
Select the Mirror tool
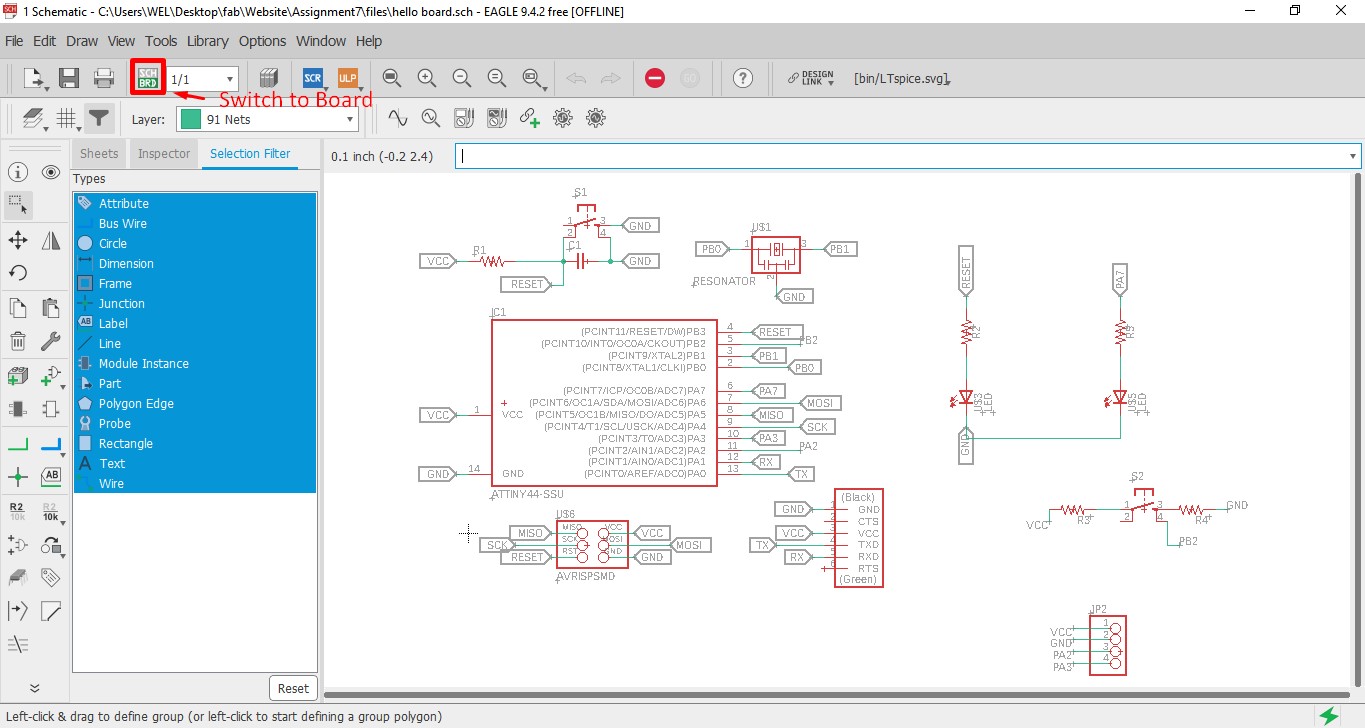click(x=51, y=240)
